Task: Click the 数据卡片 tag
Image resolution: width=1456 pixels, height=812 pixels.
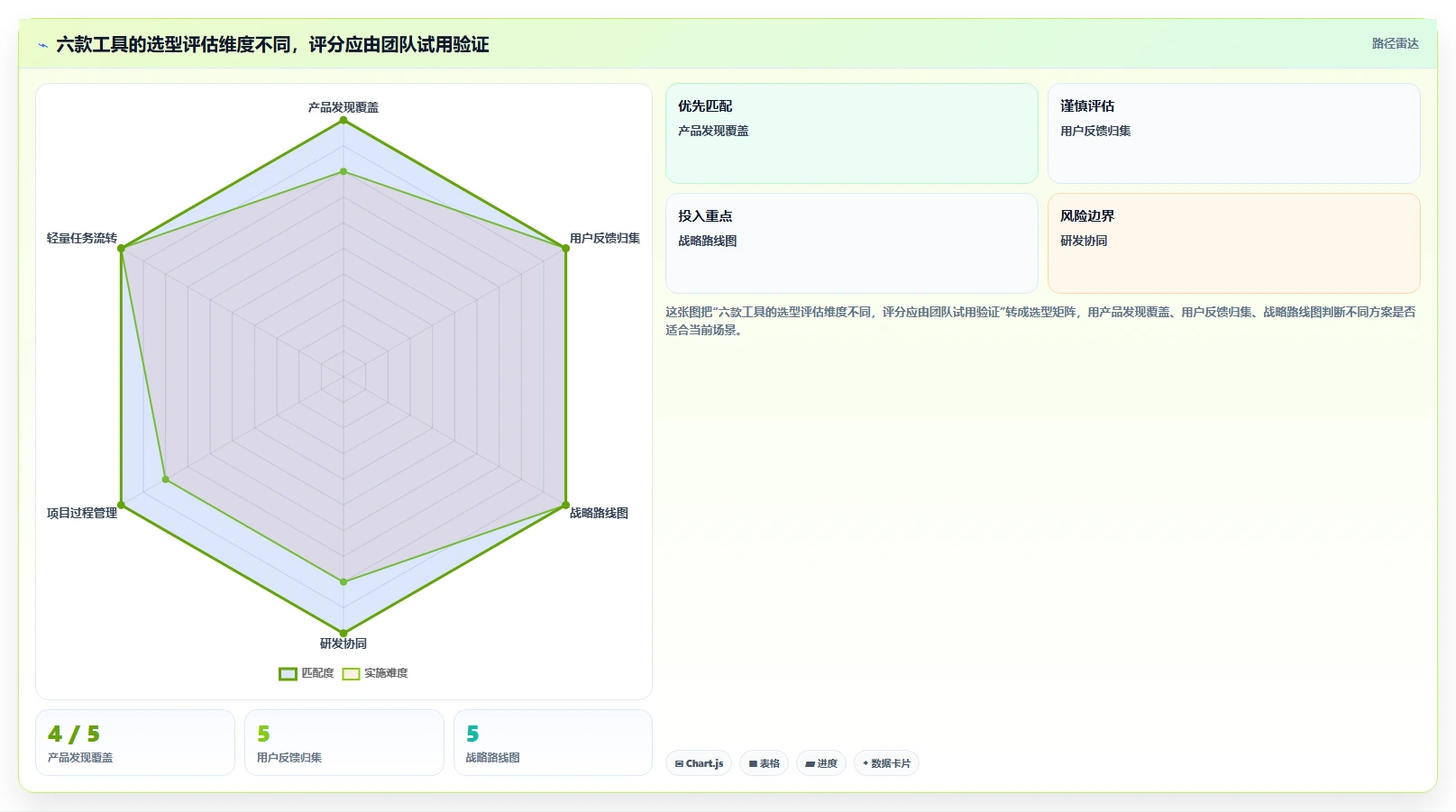Action: pyautogui.click(x=886, y=763)
